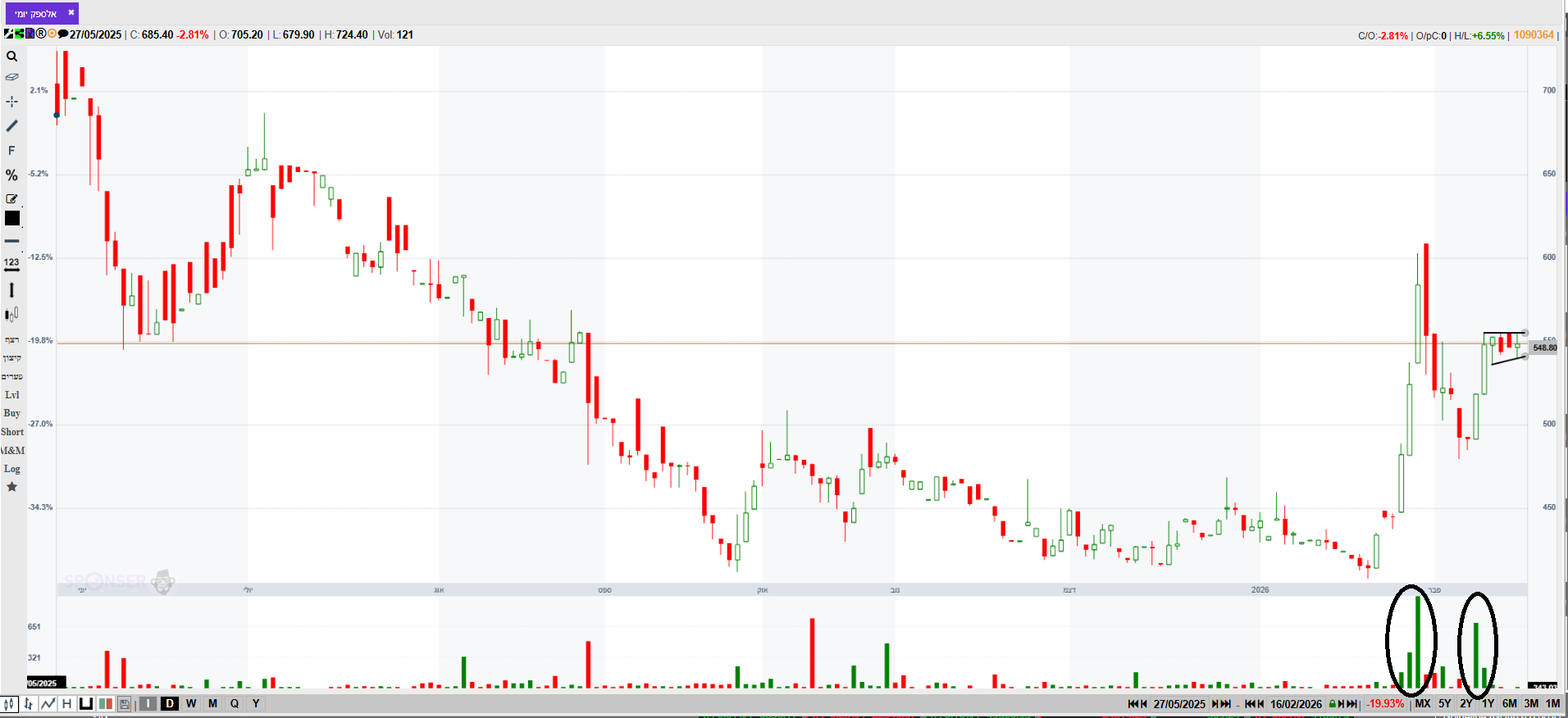Image resolution: width=1568 pixels, height=718 pixels.
Task: Set chart range to 2Y
Action: tap(1466, 704)
